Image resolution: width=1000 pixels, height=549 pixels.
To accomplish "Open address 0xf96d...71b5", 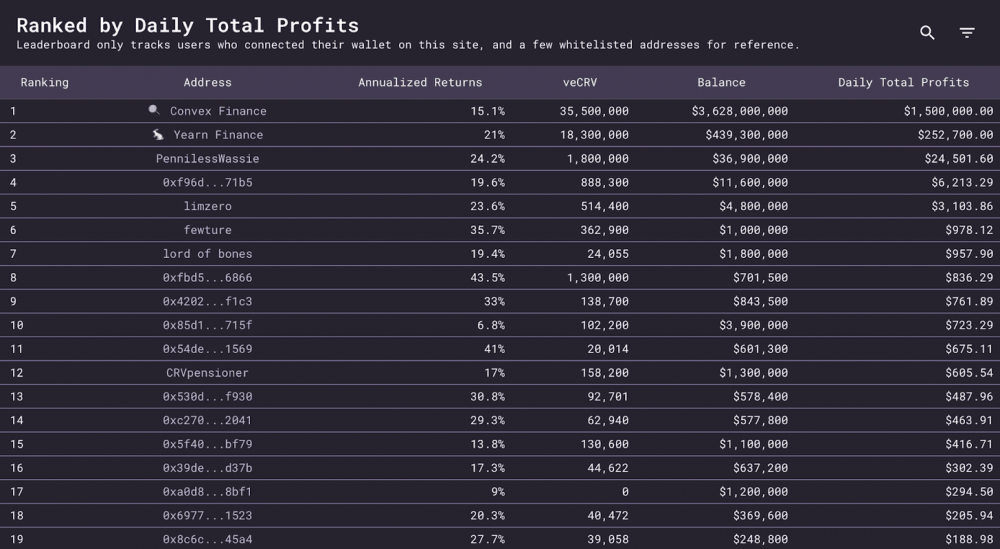I will [207, 183].
